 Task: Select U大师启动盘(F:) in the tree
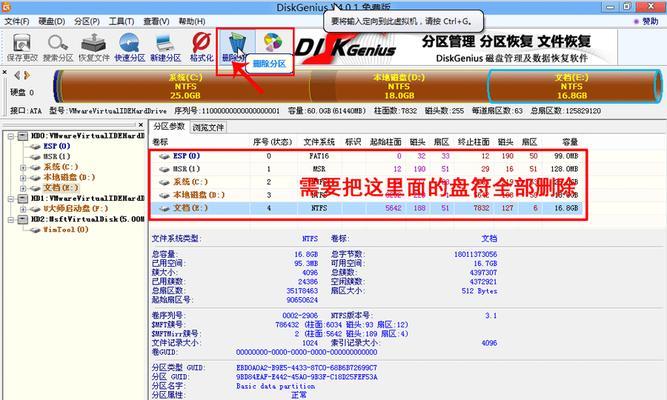click(x=75, y=209)
